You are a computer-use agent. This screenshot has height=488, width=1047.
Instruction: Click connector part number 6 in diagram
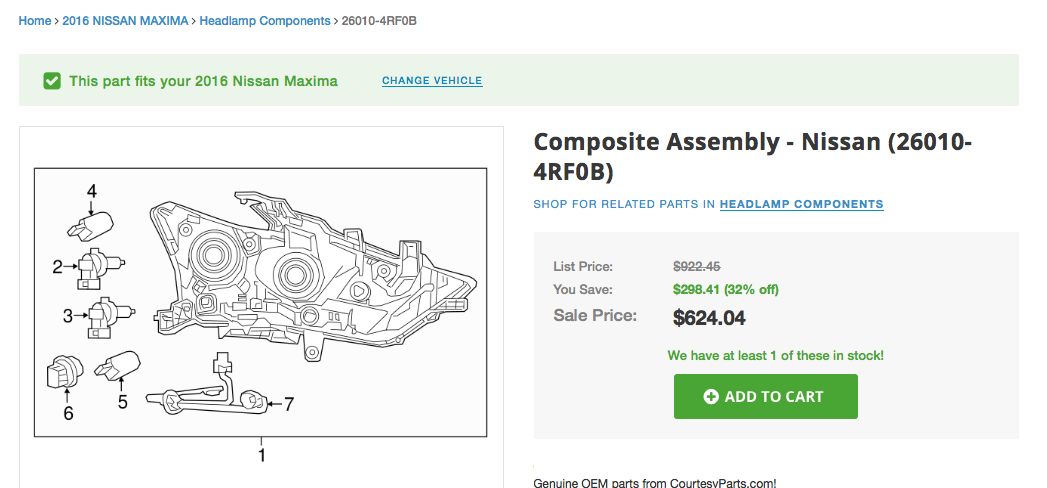(x=62, y=376)
